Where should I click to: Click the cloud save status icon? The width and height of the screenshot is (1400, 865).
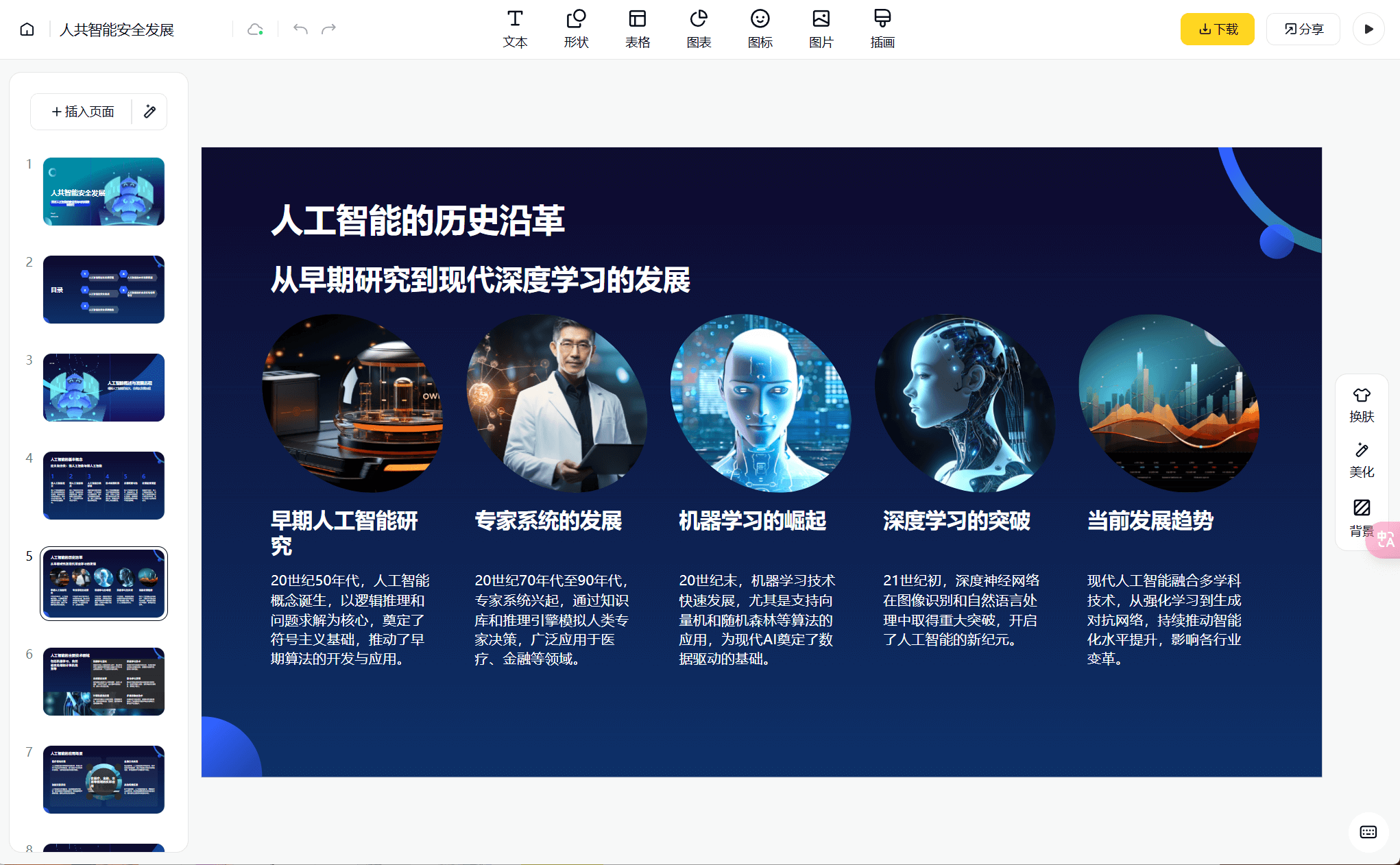[255, 29]
